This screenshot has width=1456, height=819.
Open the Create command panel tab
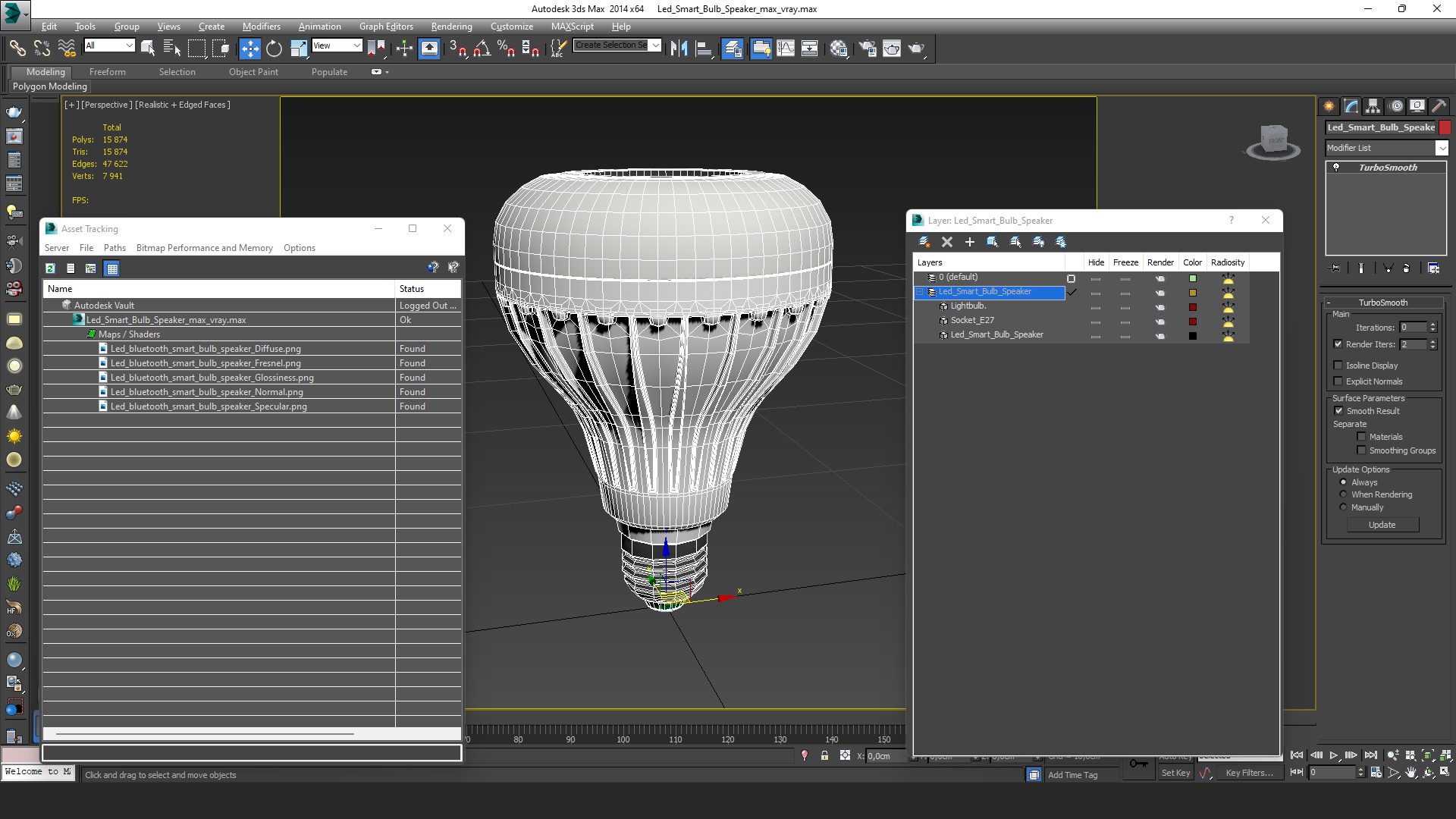[1329, 106]
